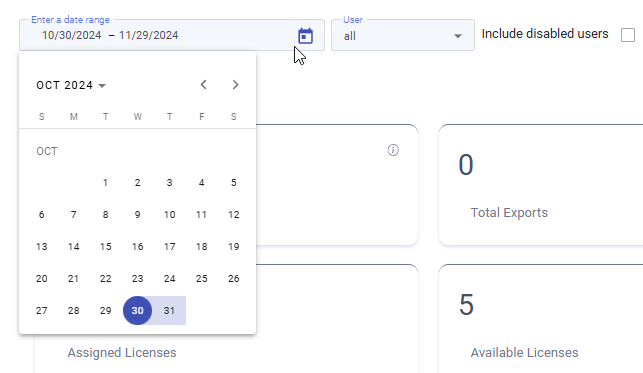Open the calendar picker icon
The image size is (643, 373).
(305, 36)
